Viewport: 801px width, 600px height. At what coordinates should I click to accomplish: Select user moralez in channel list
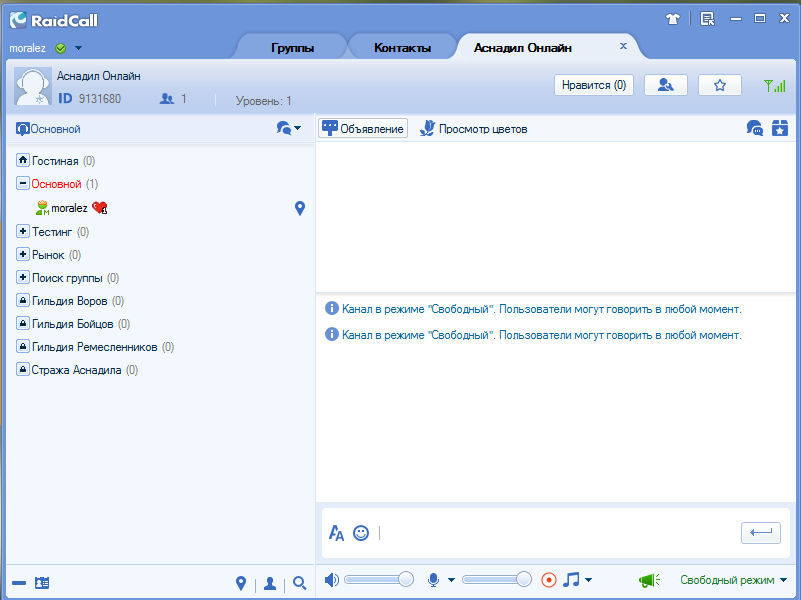pyautogui.click(x=69, y=208)
